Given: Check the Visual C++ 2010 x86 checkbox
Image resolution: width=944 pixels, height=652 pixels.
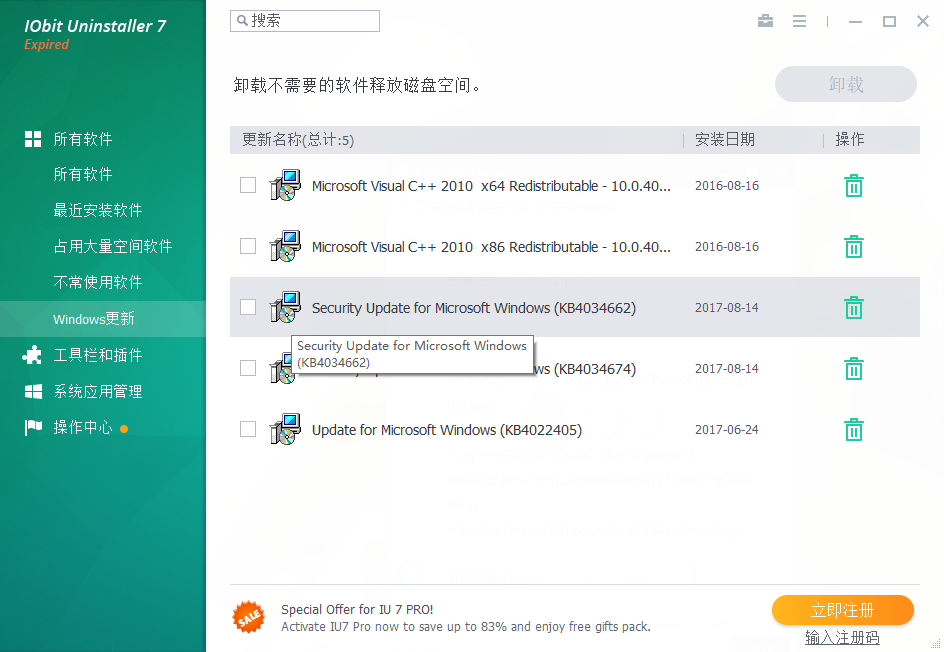Looking at the screenshot, I should 248,246.
